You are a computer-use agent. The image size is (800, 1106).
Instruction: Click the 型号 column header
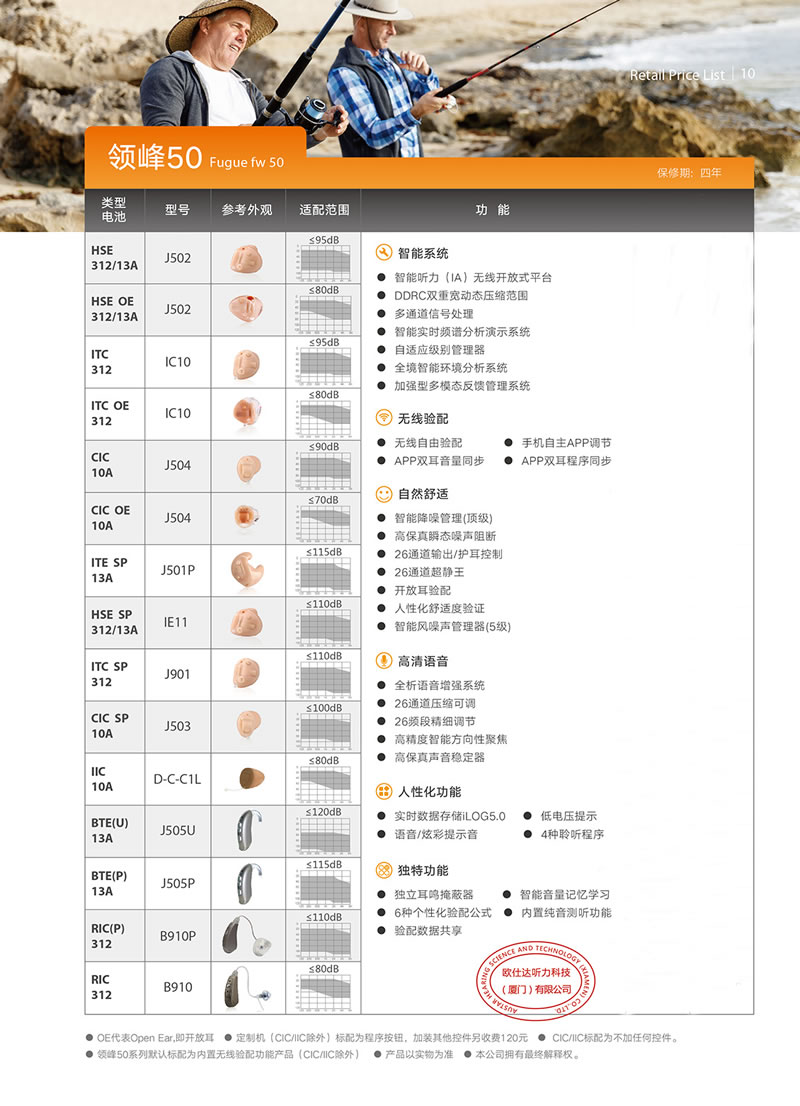point(177,210)
